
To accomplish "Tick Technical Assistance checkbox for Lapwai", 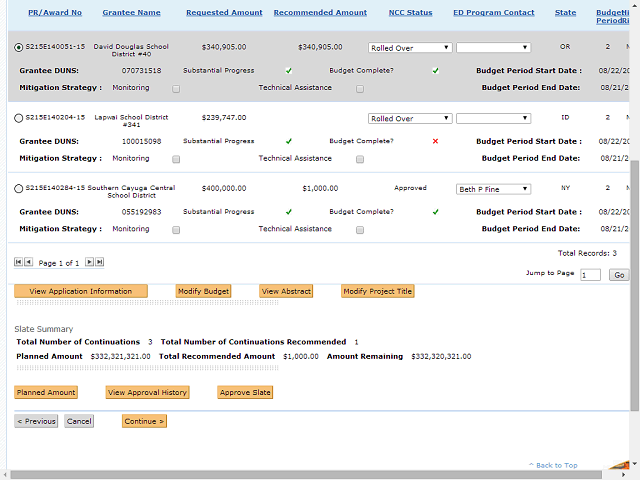I will click(360, 158).
